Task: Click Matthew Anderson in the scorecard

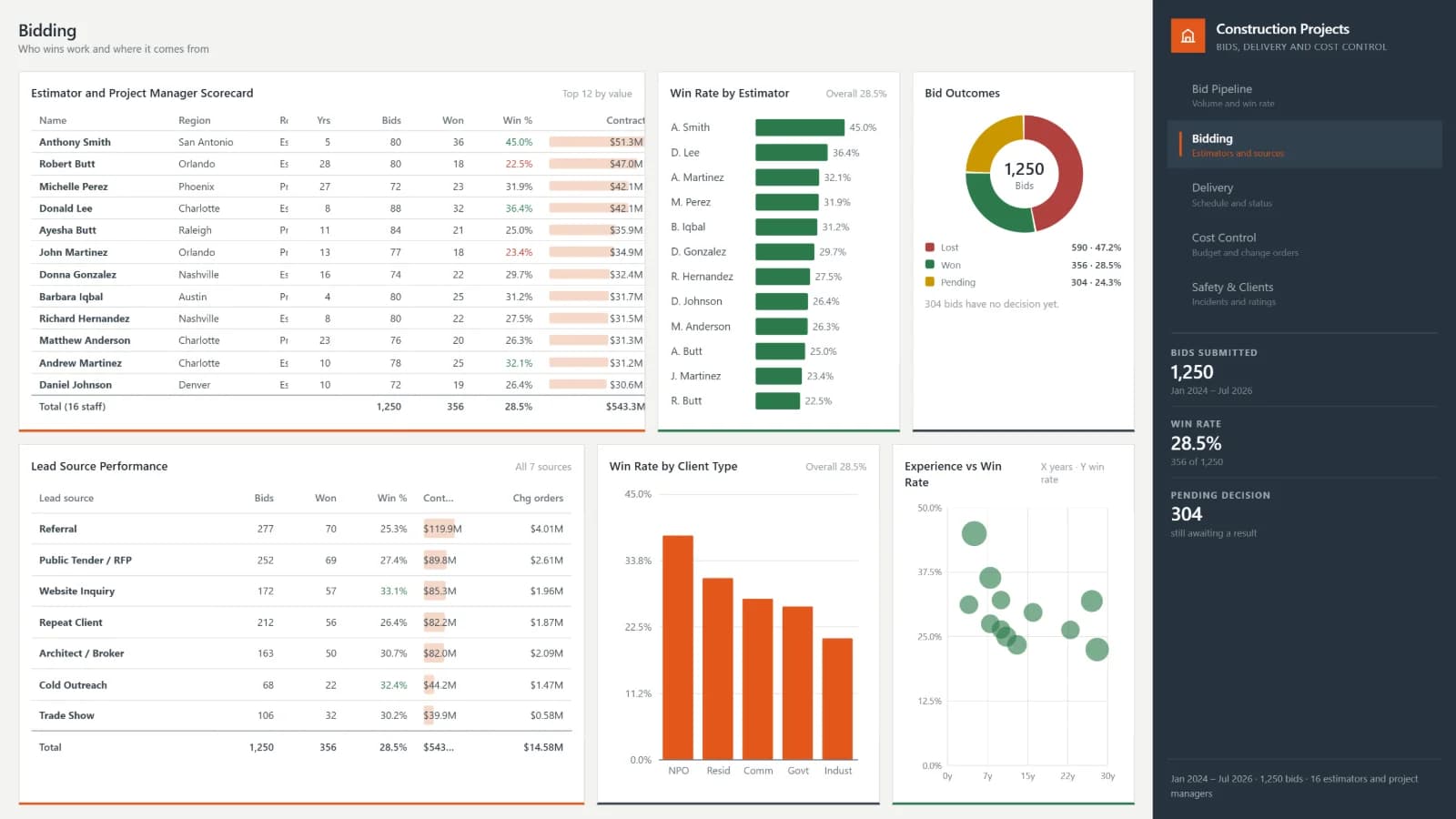Action: 85,340
